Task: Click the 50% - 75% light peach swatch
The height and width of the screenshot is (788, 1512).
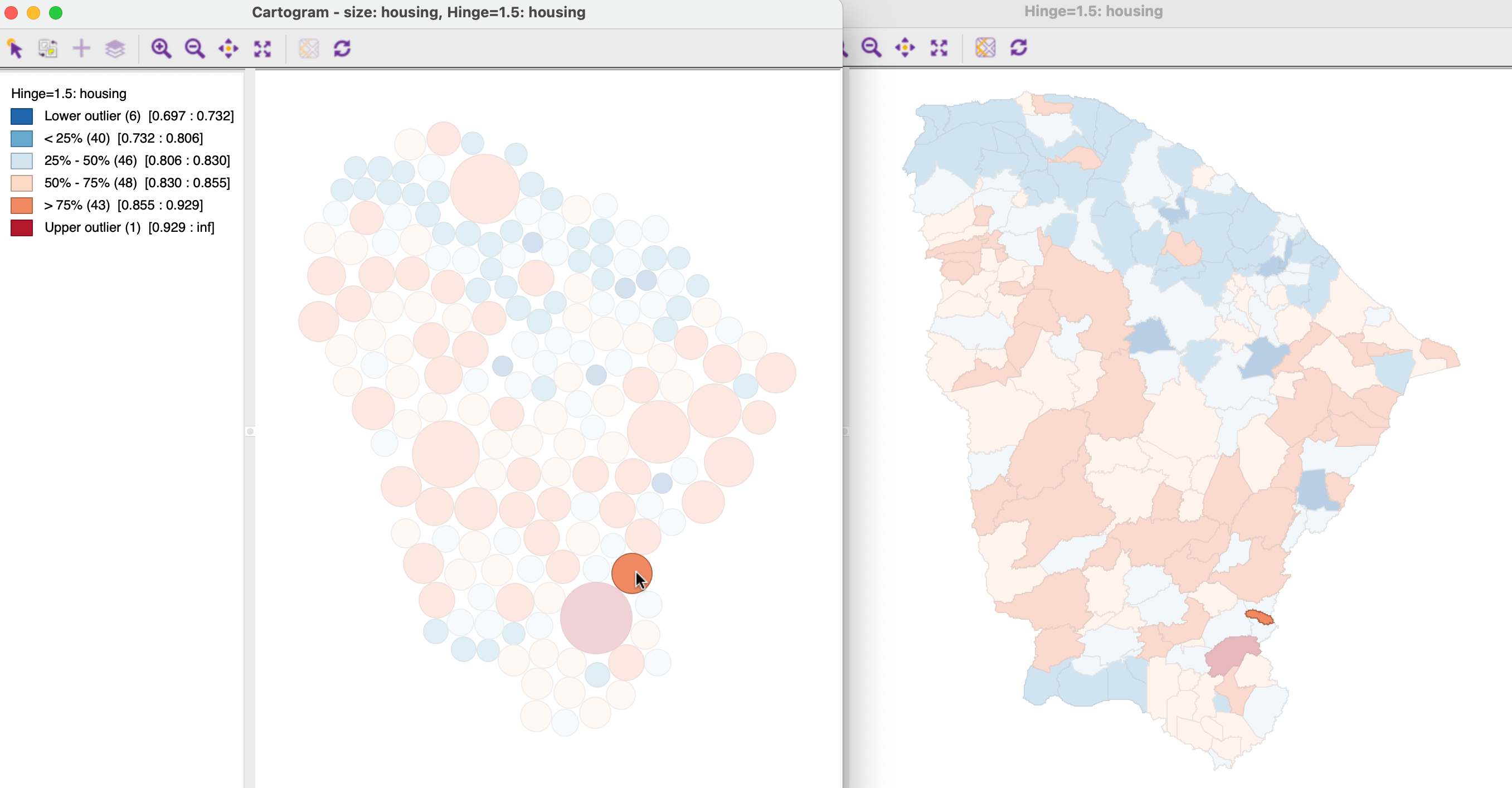Action: tap(22, 183)
